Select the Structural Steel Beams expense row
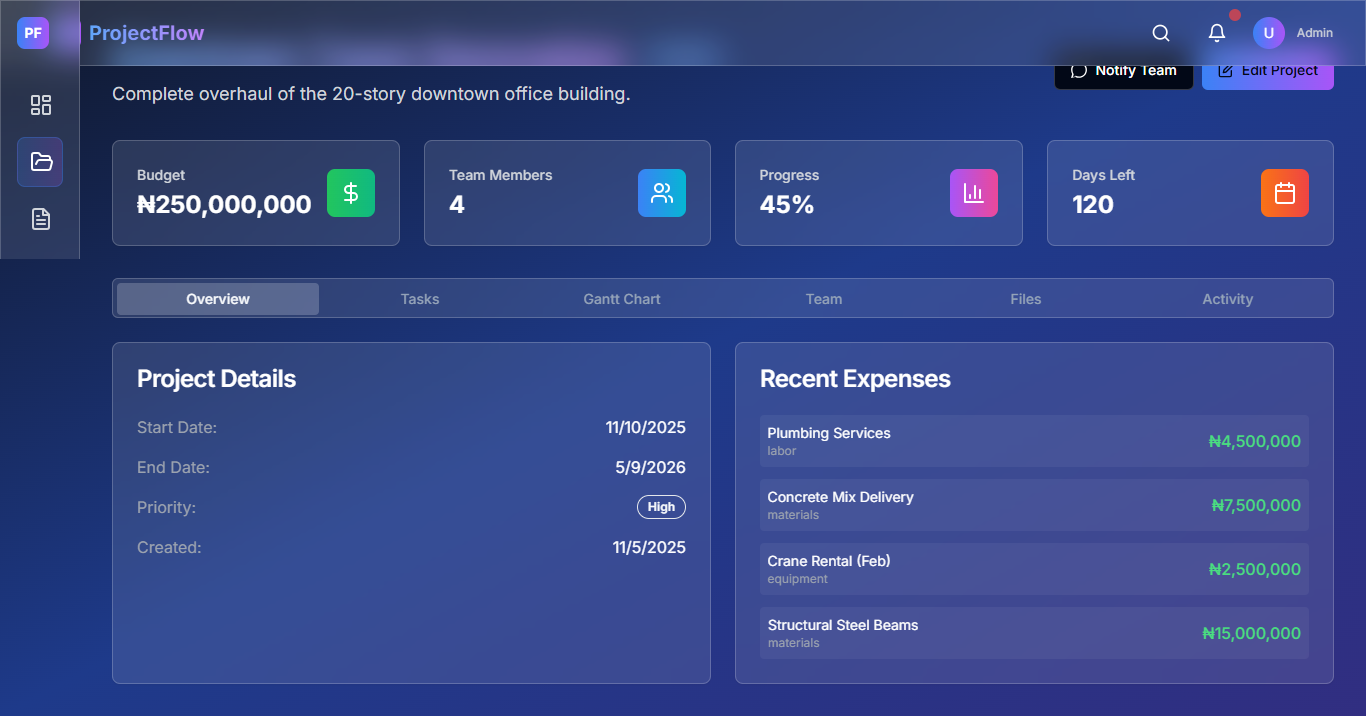 1034,633
